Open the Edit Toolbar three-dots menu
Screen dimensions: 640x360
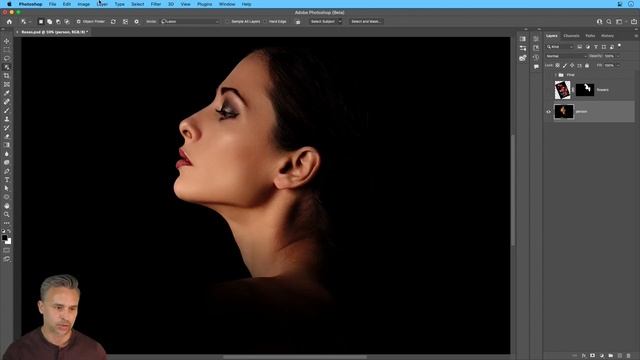coord(7,223)
